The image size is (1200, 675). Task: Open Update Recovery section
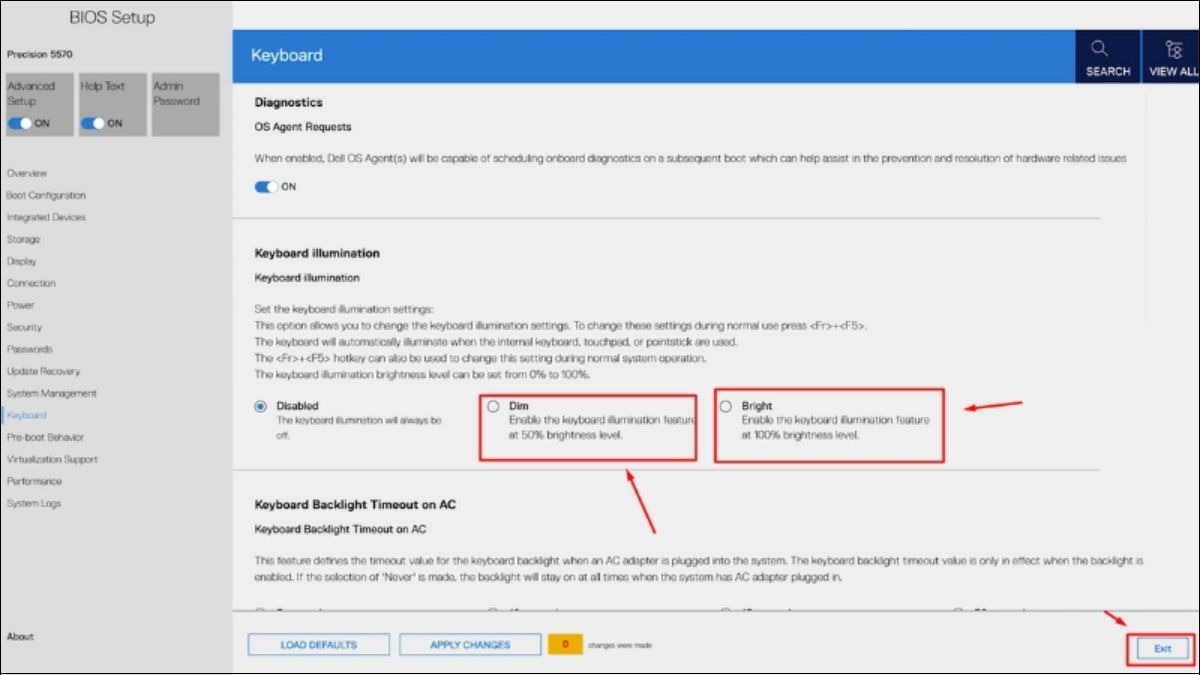tap(43, 371)
